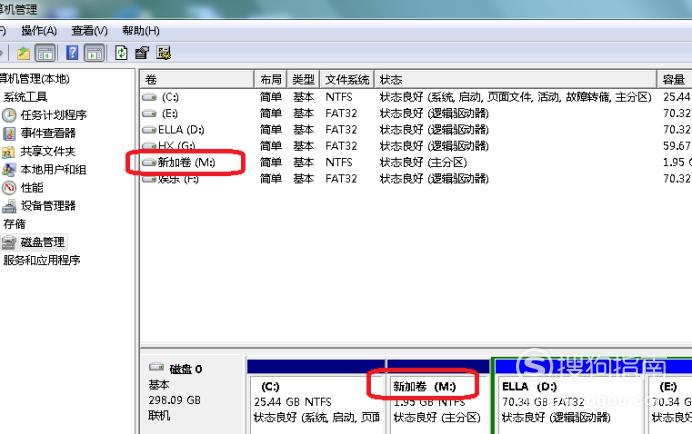Select 磁盘管理 in the tree
Viewport: 692px width, 434px height.
pyautogui.click(x=43, y=242)
